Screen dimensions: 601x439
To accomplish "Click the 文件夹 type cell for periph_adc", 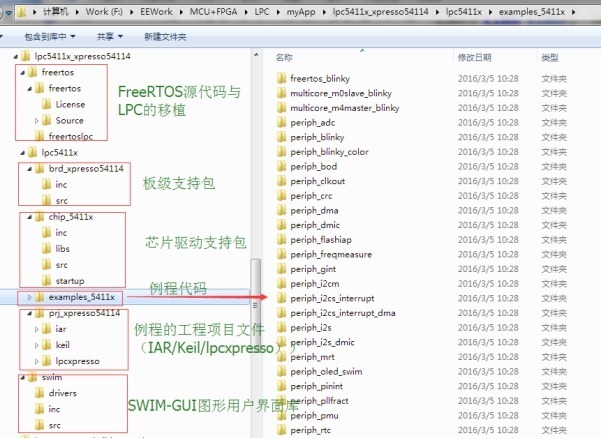I will click(x=554, y=122).
